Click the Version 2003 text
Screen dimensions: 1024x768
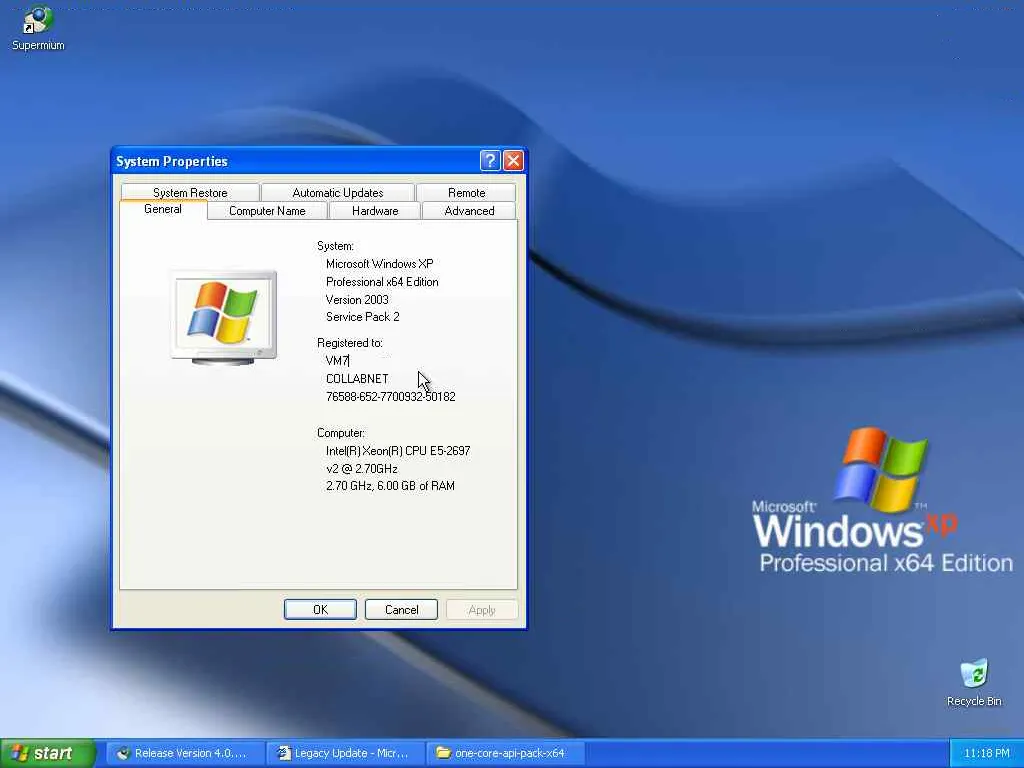[x=357, y=300]
